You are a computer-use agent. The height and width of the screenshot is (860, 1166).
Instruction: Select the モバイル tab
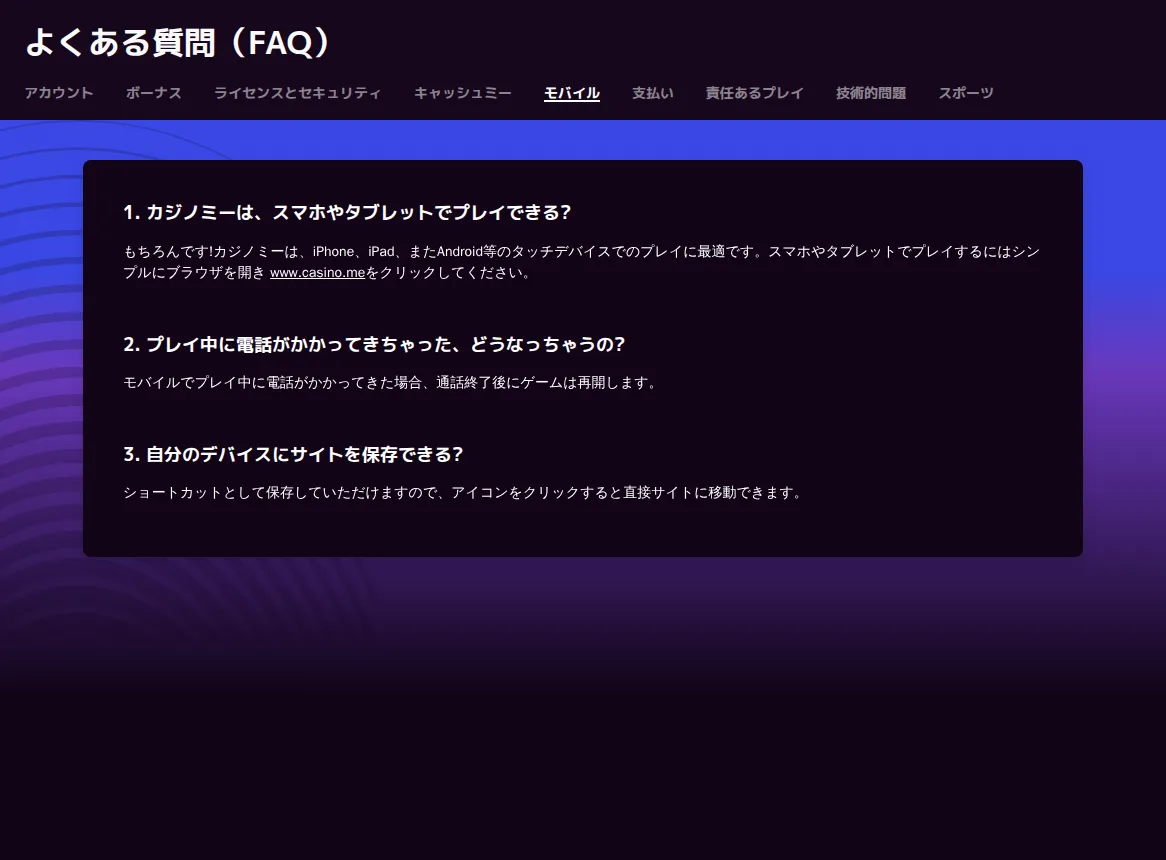tap(572, 93)
